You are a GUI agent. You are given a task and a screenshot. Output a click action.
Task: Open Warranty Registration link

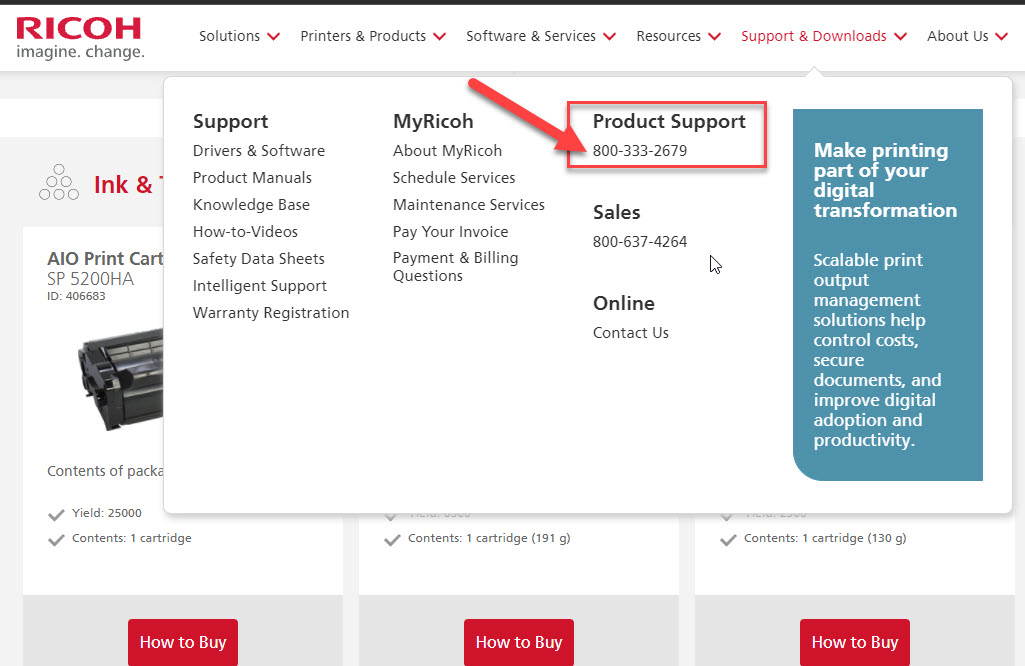pyautogui.click(x=271, y=313)
